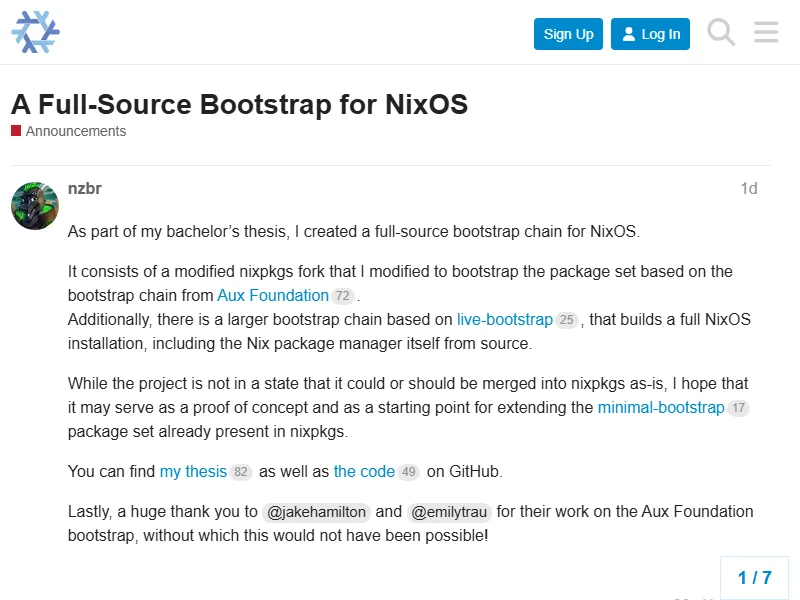Click the Log In button

point(651,34)
